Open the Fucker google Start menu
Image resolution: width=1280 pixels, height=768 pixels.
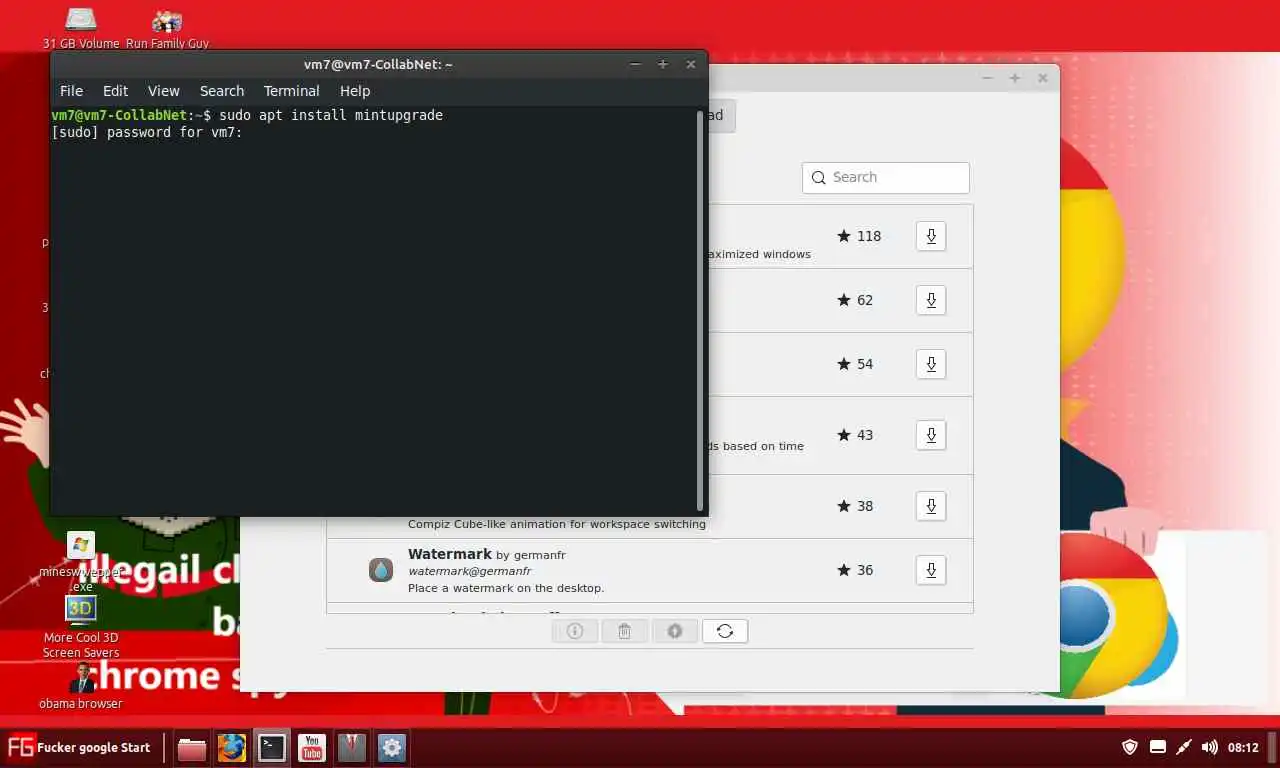(79, 747)
